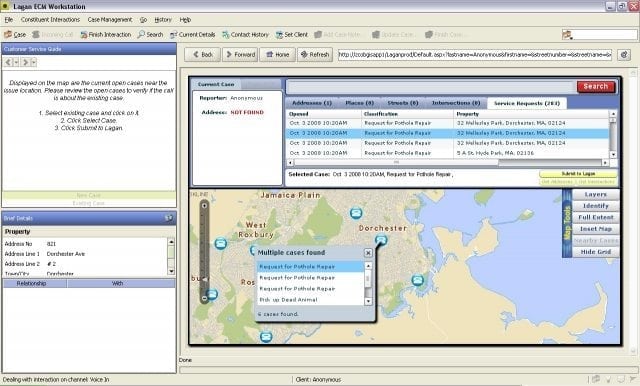Toggle the Layers map tool button
Image resolution: width=640 pixels, height=386 pixels.
[x=596, y=195]
